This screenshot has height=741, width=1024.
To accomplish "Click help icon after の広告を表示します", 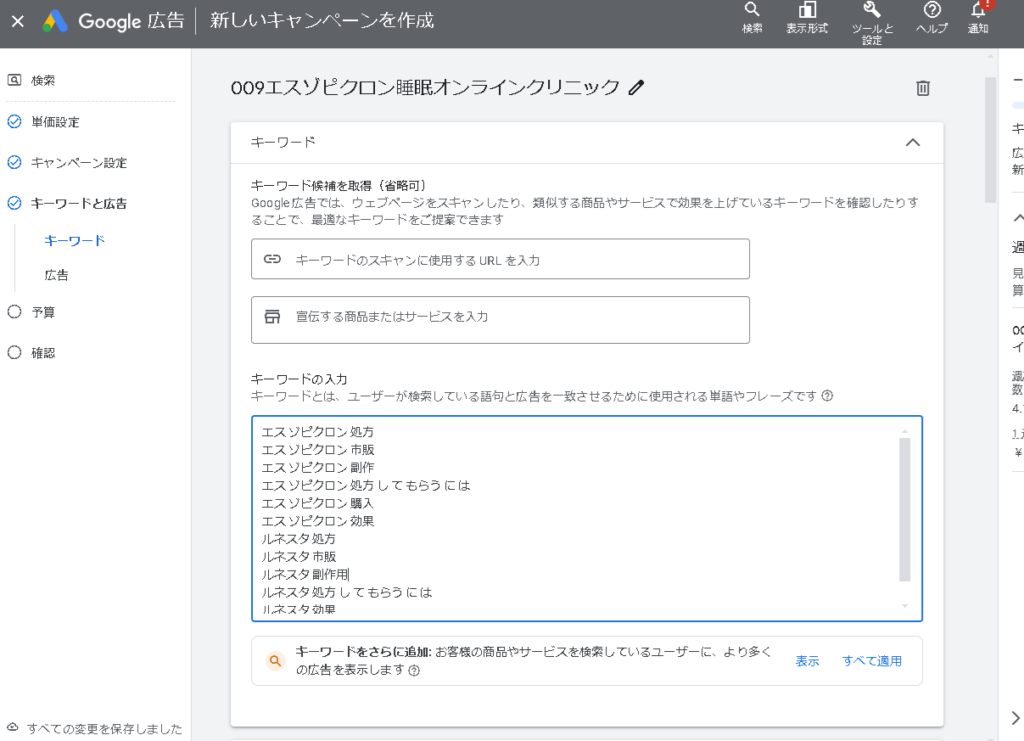I will pos(414,670).
